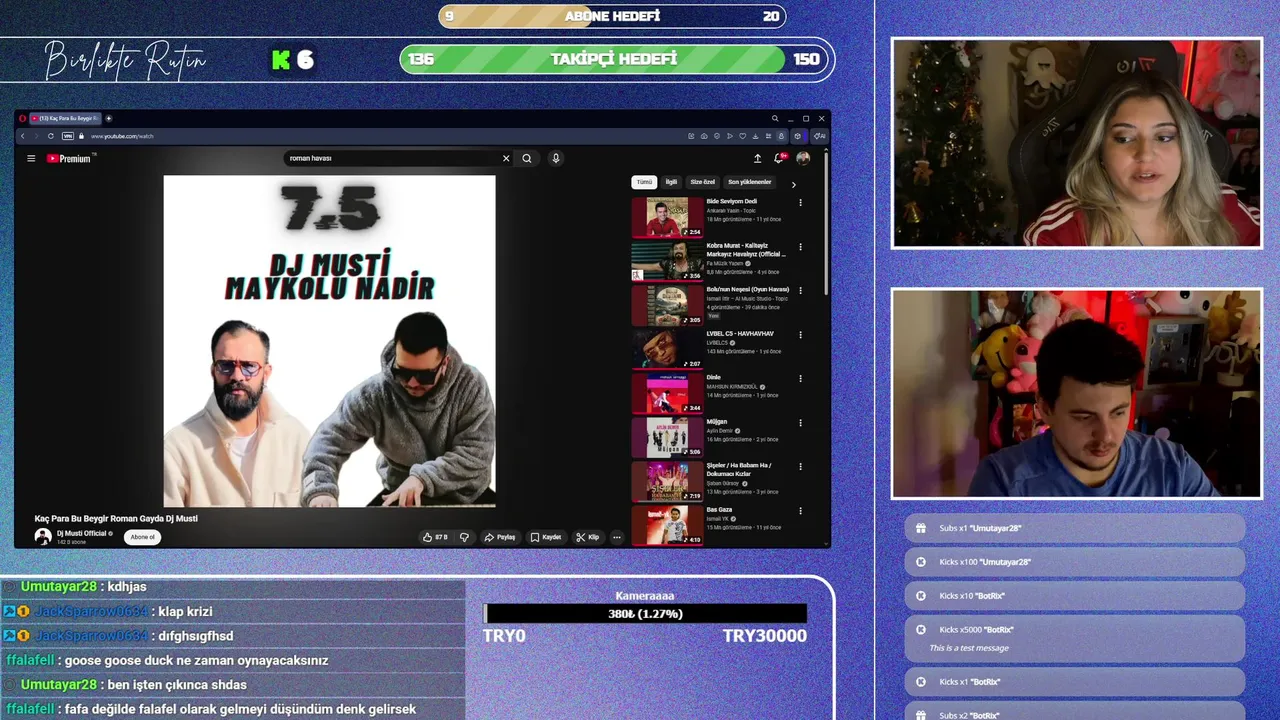Screen dimensions: 1280x720
Task: Play 'Şişeler / Ha Babam Ha' thumbnail
Action: [x=667, y=481]
